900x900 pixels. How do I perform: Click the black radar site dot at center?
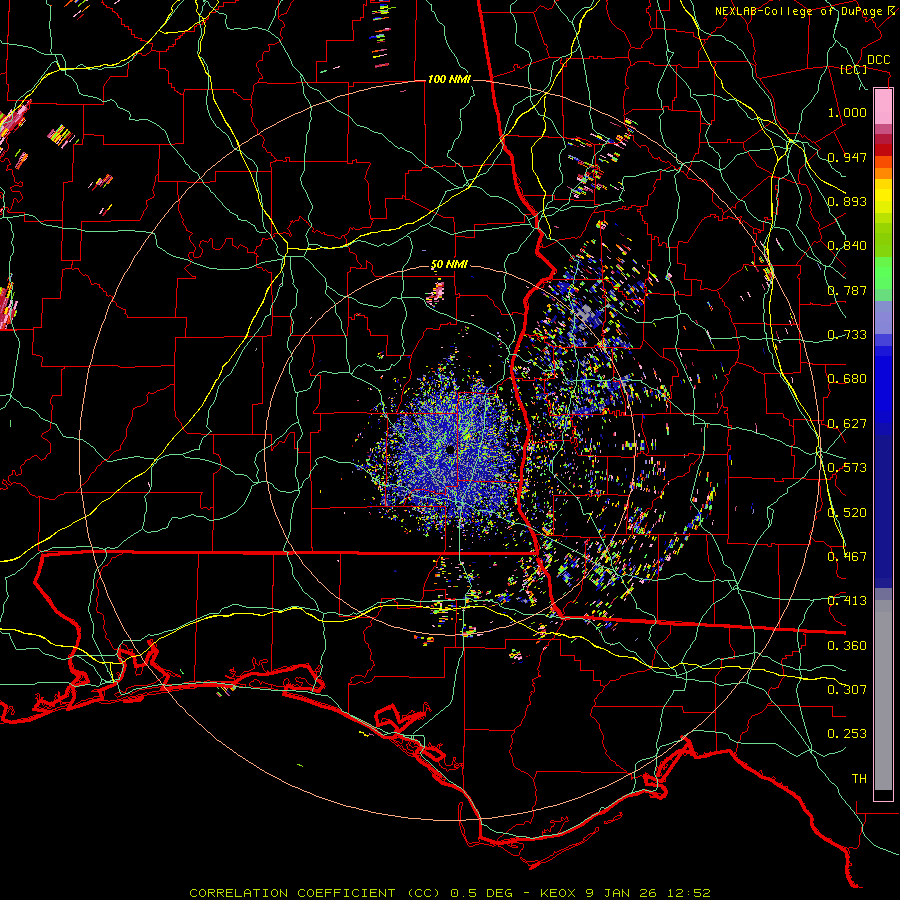pyautogui.click(x=451, y=450)
